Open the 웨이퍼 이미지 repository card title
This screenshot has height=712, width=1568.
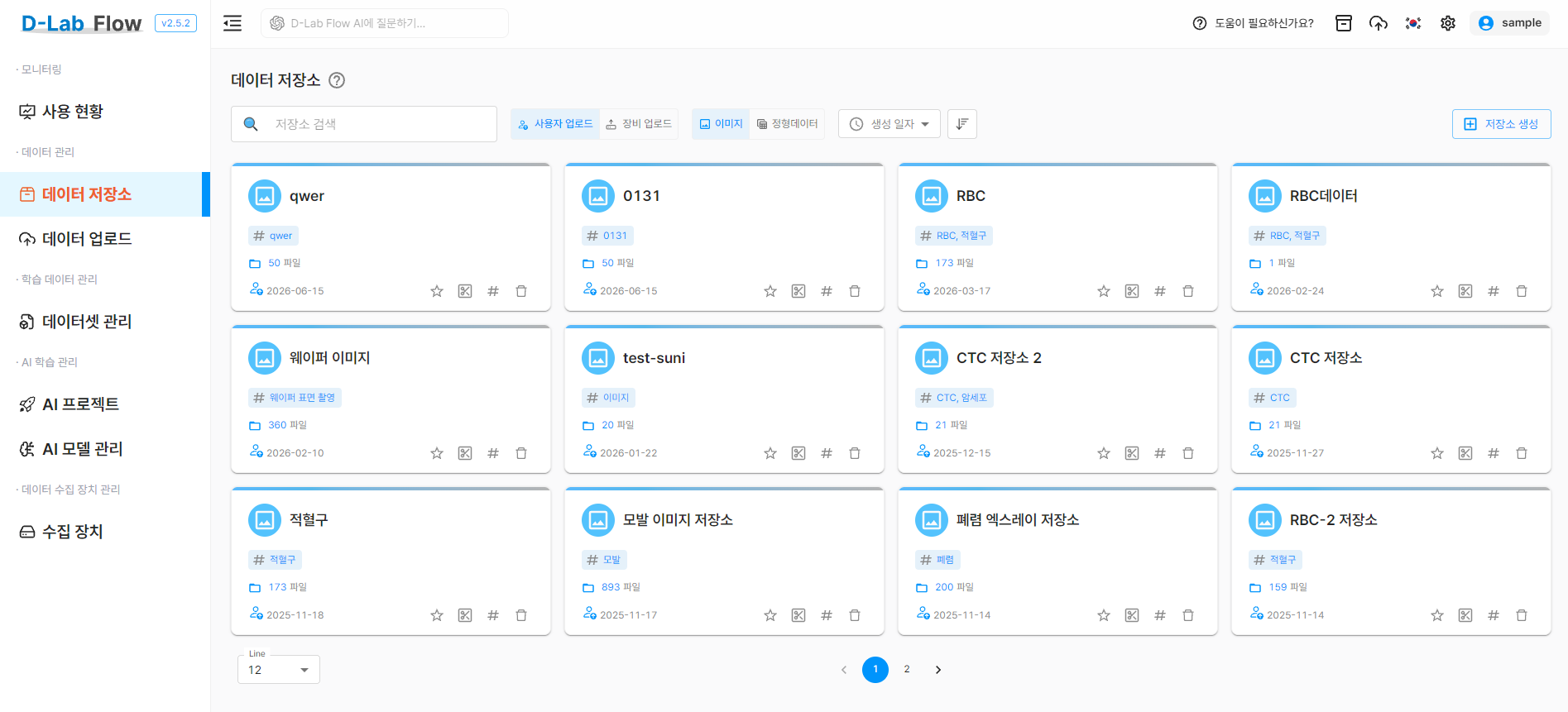coord(330,358)
